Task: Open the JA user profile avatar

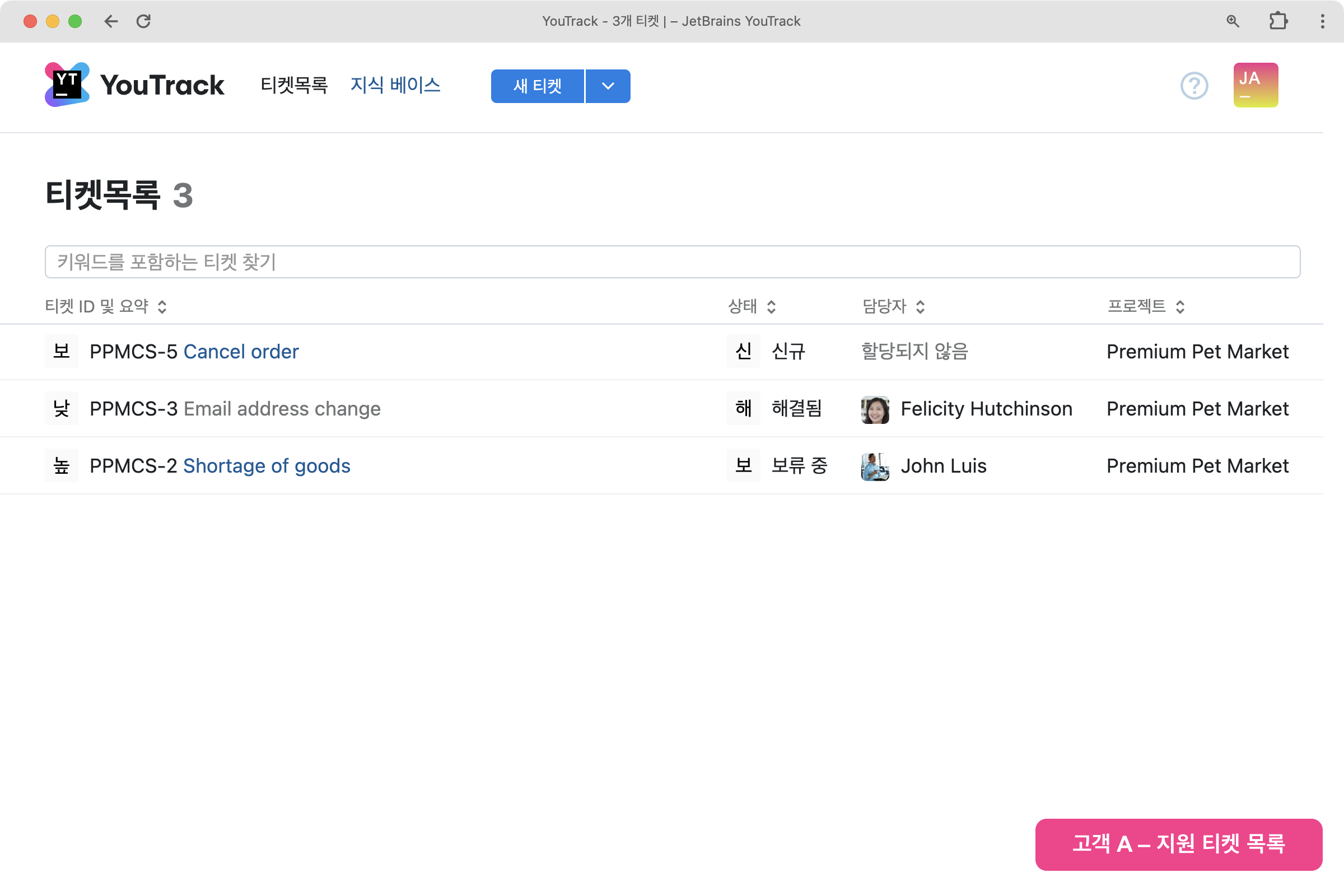Action: pyautogui.click(x=1255, y=85)
